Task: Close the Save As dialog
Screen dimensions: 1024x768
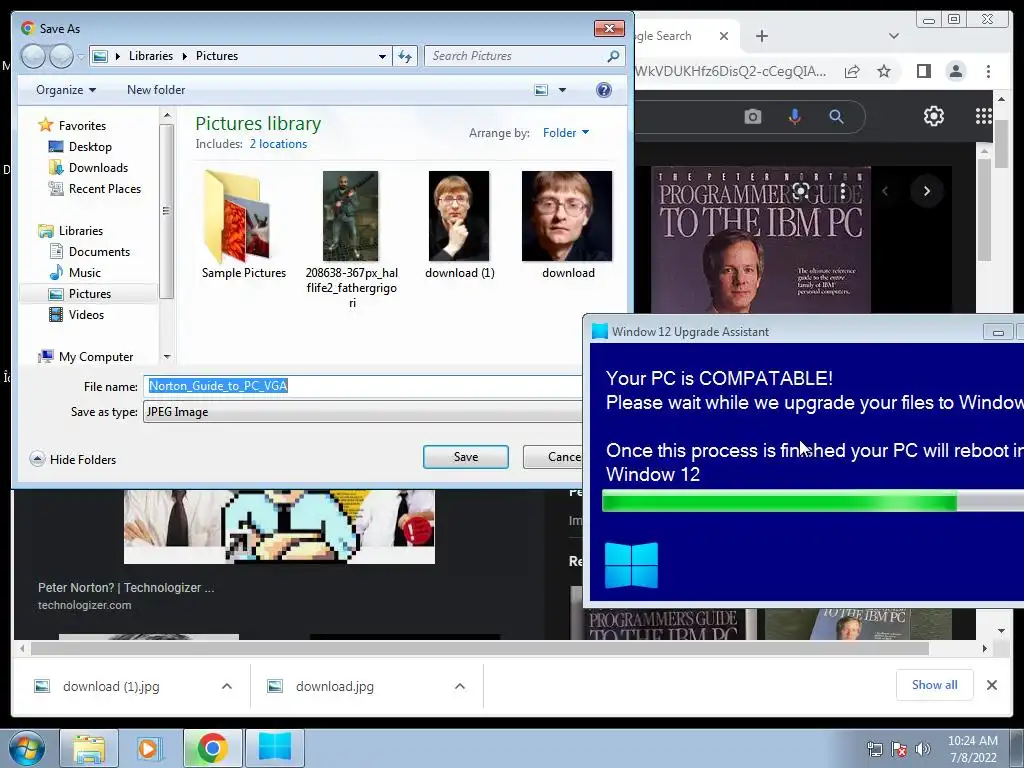Action: click(x=609, y=28)
